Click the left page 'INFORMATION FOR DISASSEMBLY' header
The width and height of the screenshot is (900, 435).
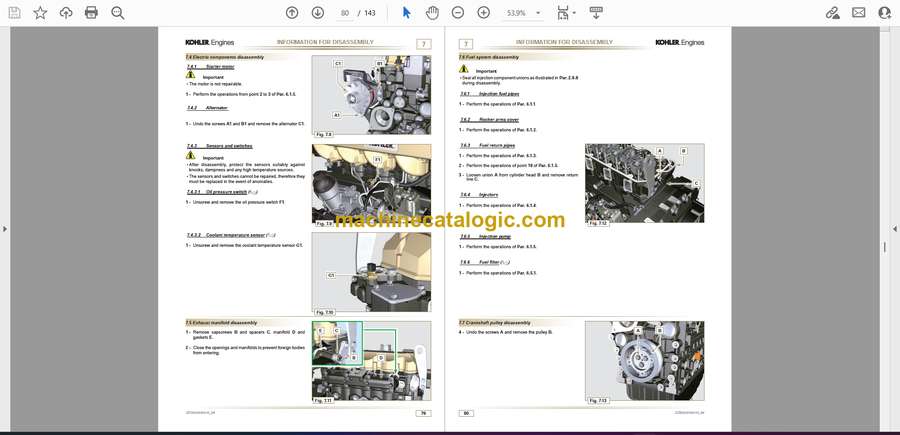coord(325,42)
